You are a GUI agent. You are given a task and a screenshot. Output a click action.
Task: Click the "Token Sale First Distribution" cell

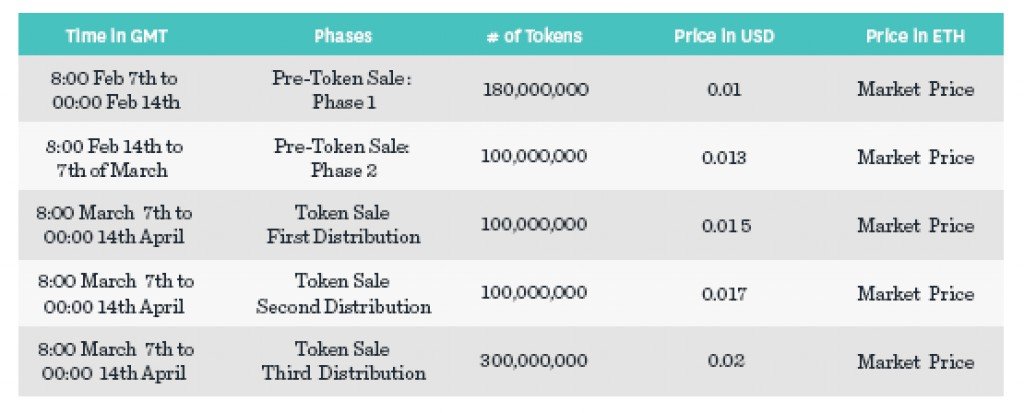343,225
